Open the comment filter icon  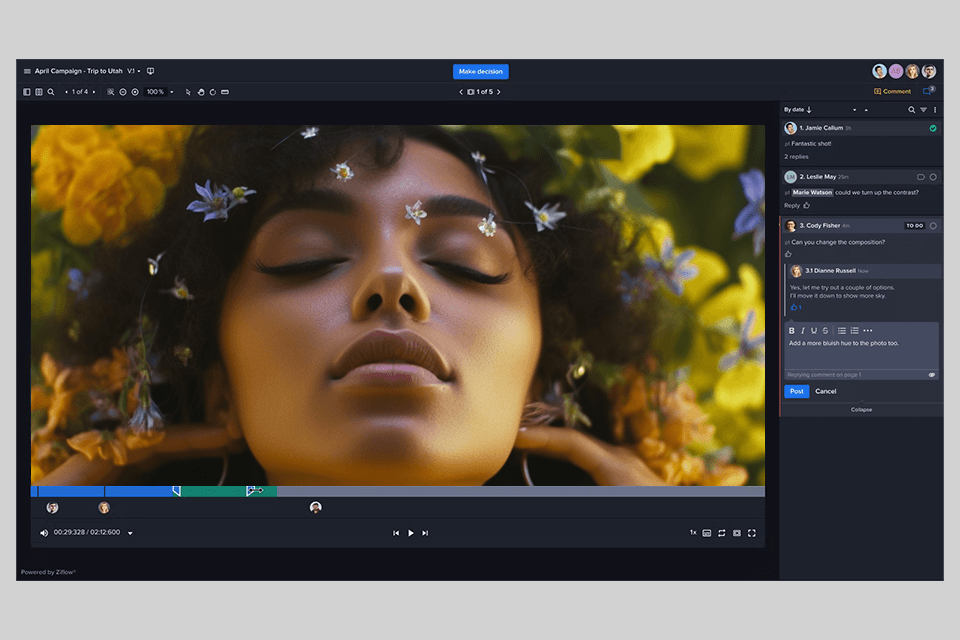[923, 110]
